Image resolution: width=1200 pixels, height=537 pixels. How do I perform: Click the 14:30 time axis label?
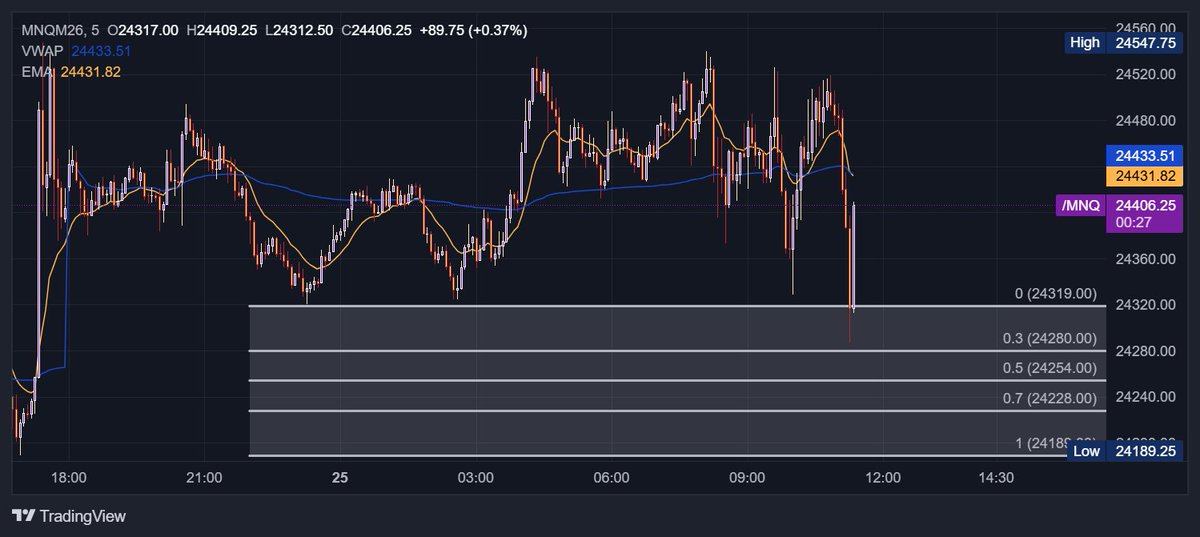[997, 478]
